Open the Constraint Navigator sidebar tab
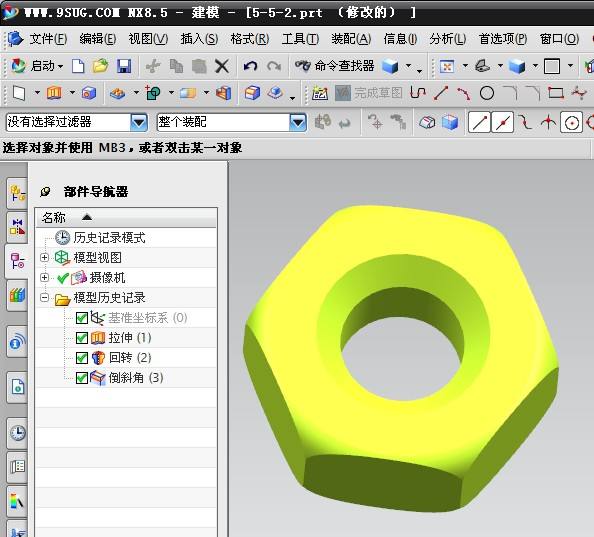 pyautogui.click(x=17, y=227)
